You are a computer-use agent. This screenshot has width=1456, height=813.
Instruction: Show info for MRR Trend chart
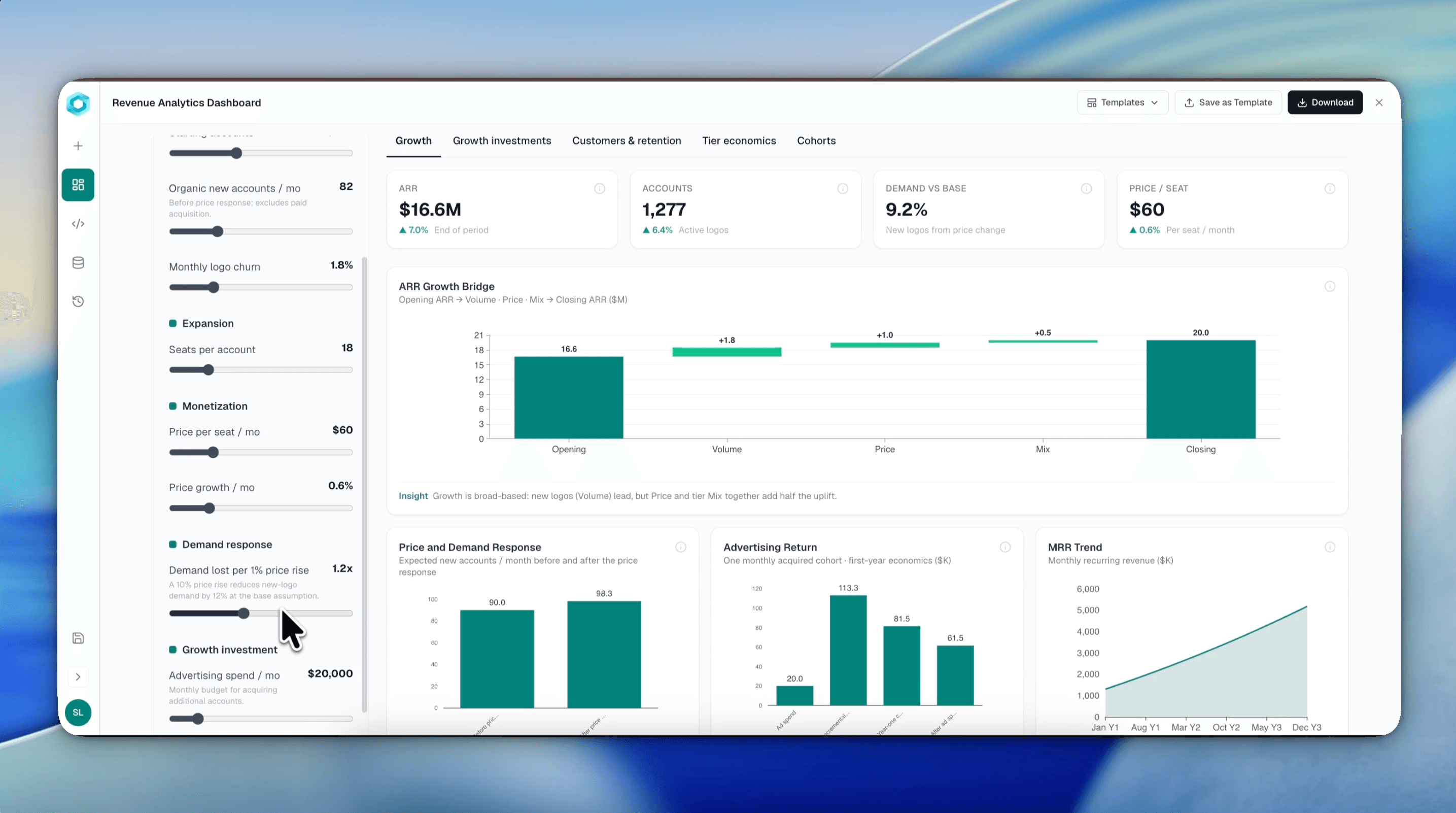point(1330,547)
